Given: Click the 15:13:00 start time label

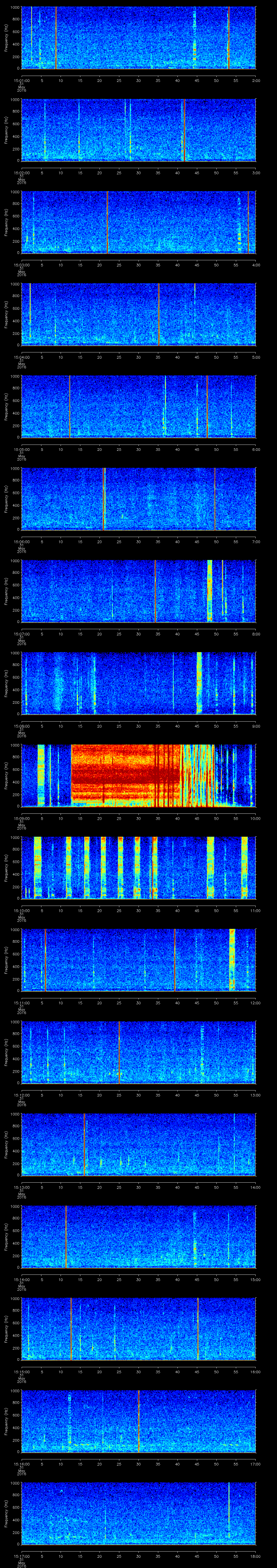Looking at the screenshot, I should (x=22, y=1187).
